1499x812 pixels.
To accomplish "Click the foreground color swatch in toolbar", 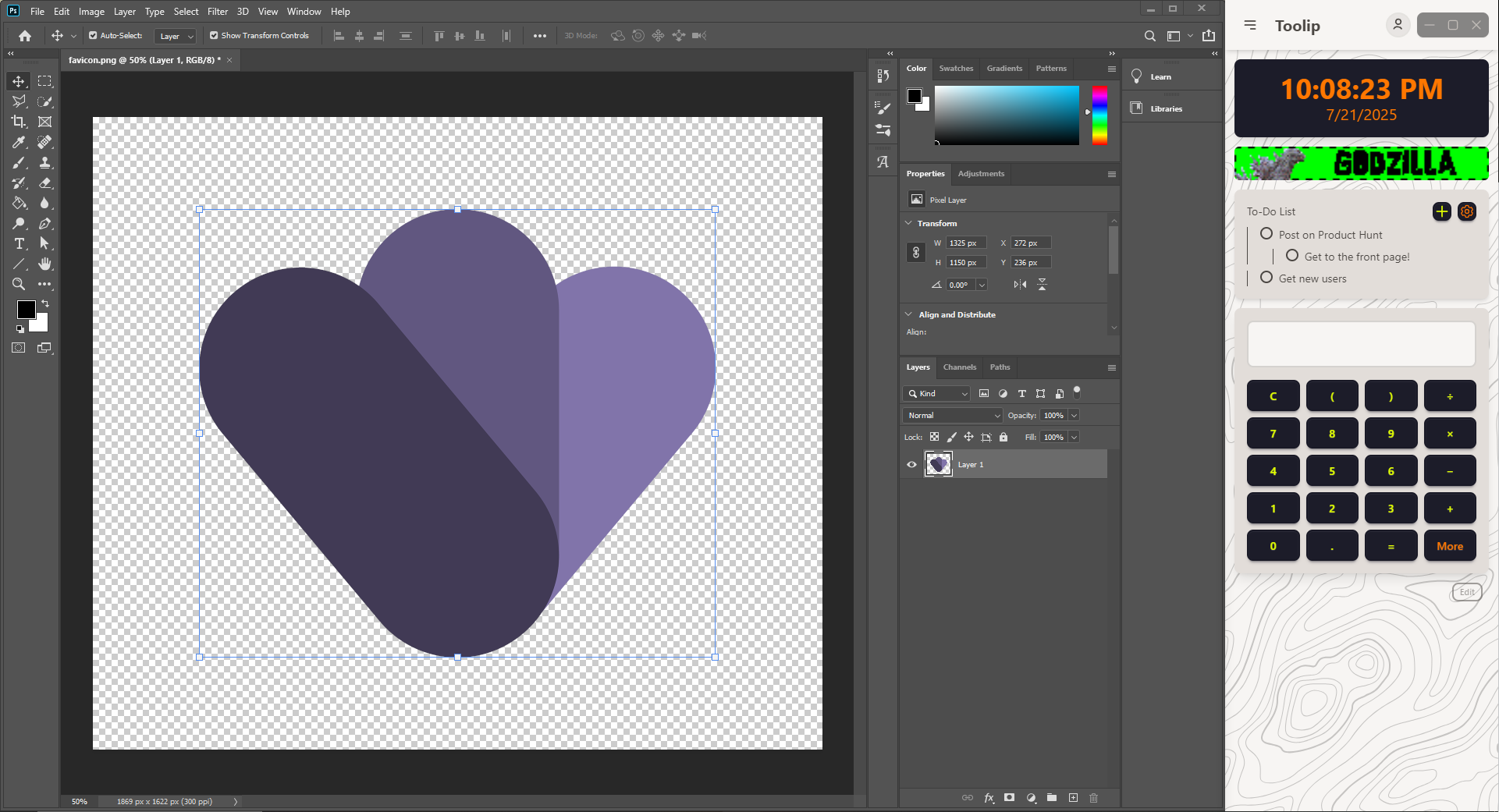I will 26,310.
